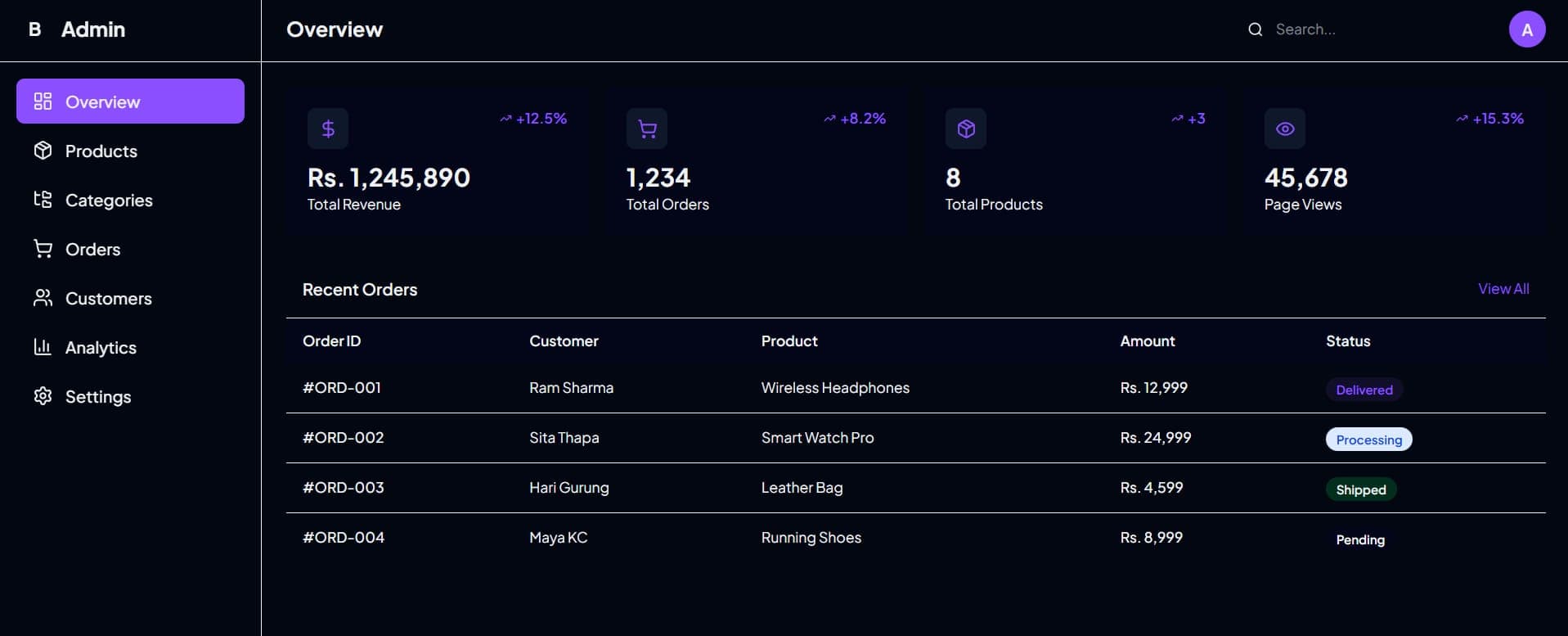1568x636 pixels.
Task: Click the box icon on Total Products card
Action: pyautogui.click(x=966, y=129)
